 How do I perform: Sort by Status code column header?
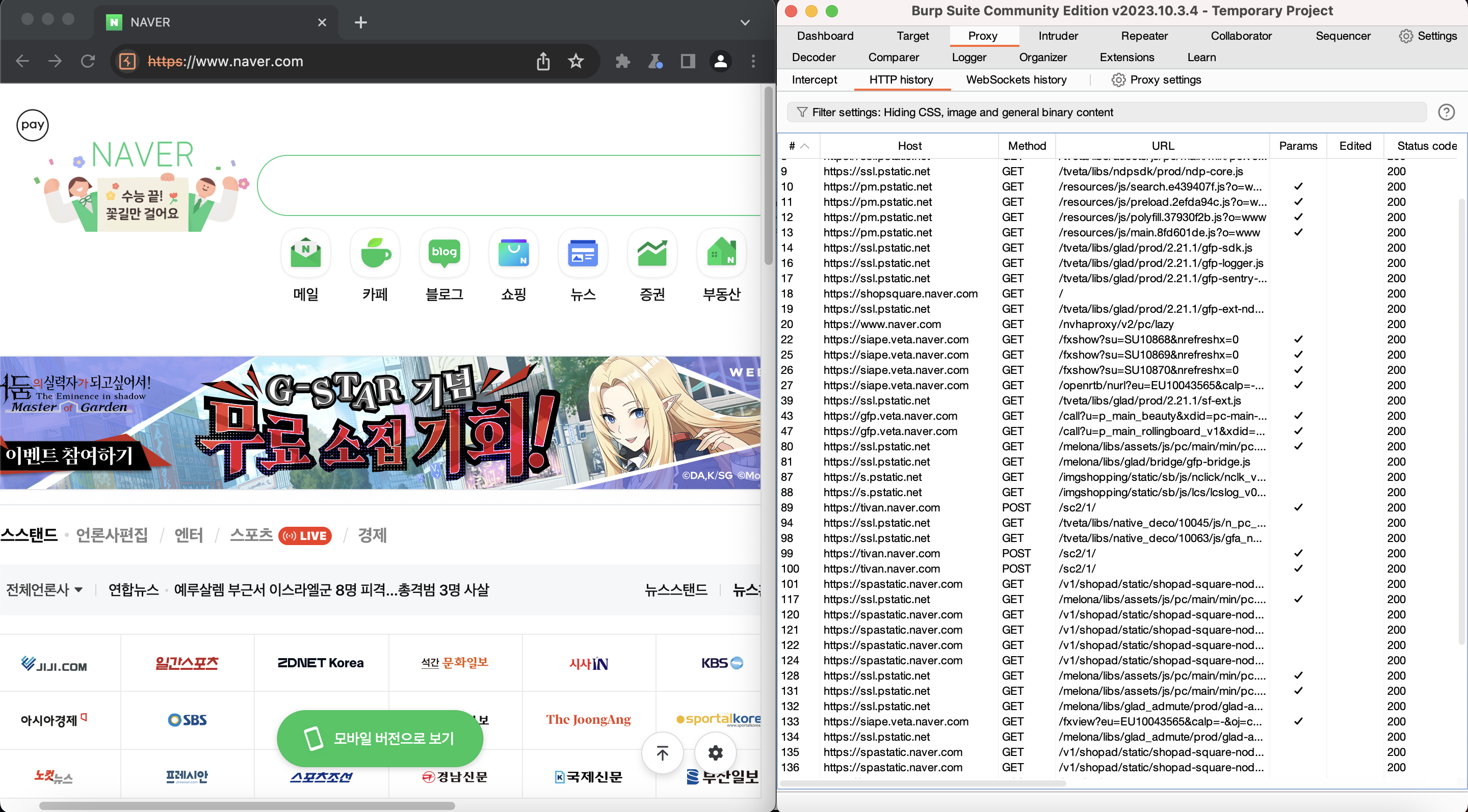tap(1426, 146)
